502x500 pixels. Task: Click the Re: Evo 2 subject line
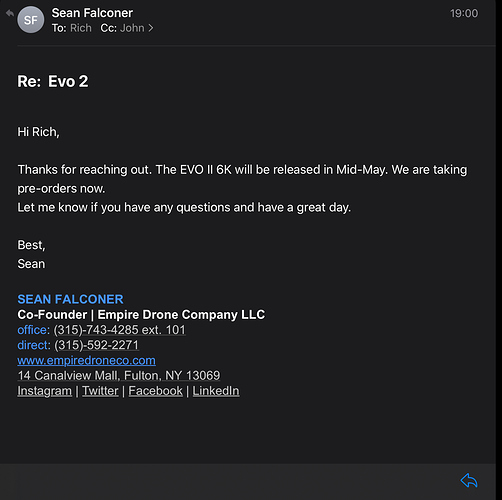[53, 81]
